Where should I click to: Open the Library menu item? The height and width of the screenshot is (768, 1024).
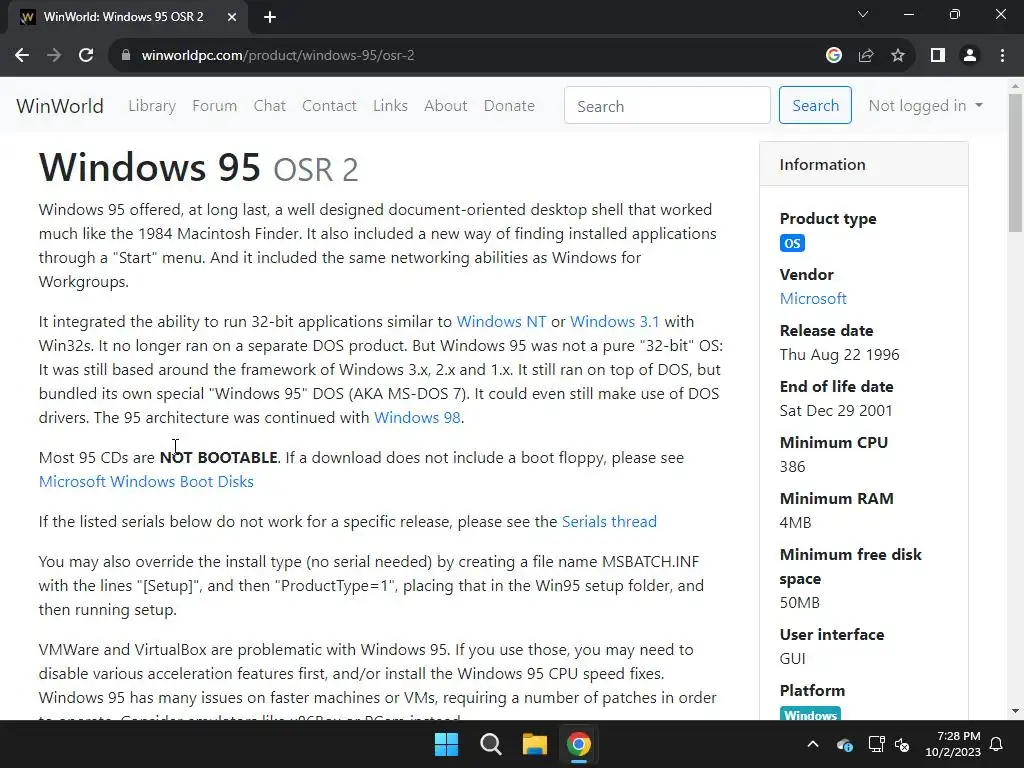point(152,106)
